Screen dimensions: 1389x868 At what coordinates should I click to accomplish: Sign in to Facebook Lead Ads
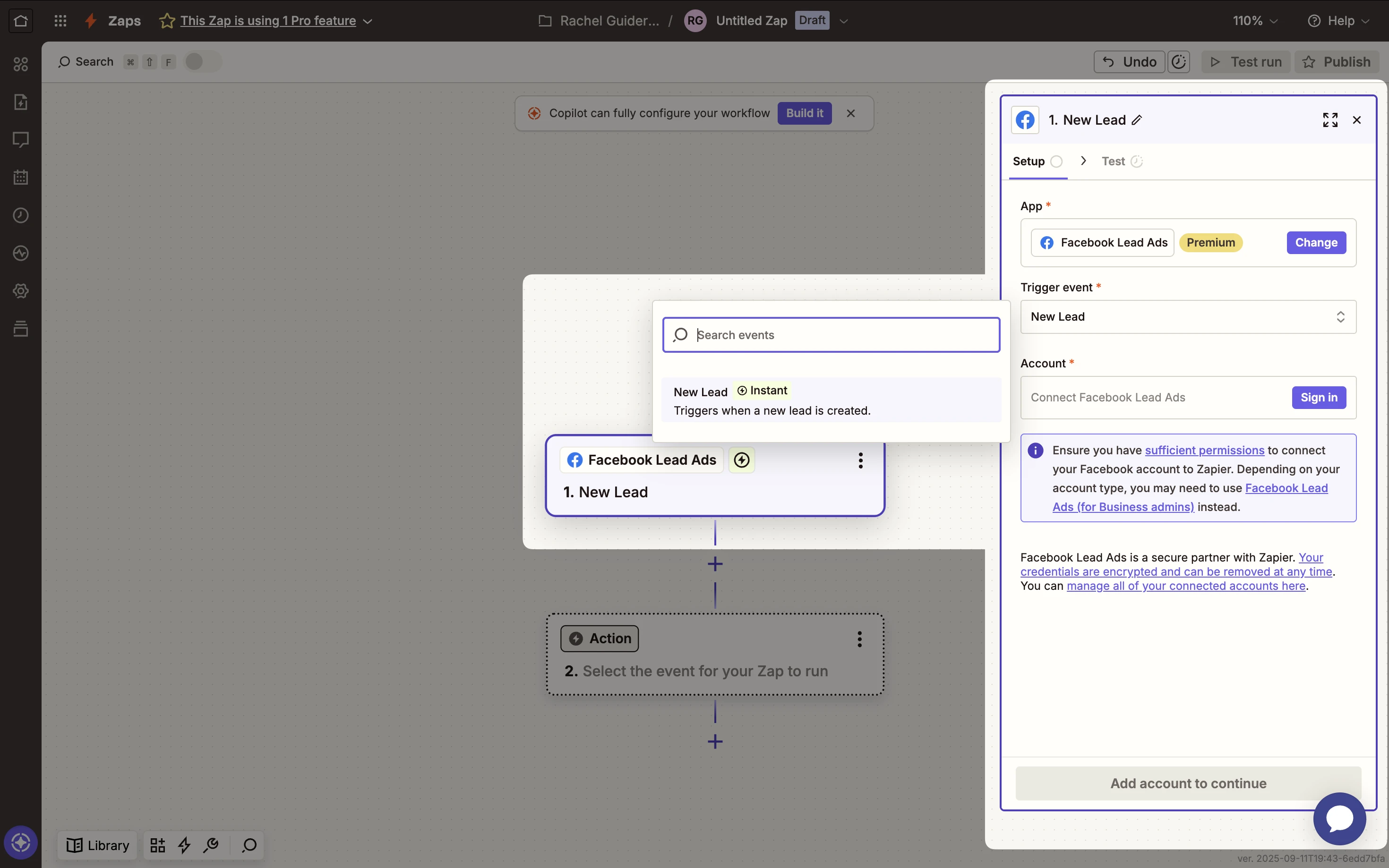[x=1319, y=398]
